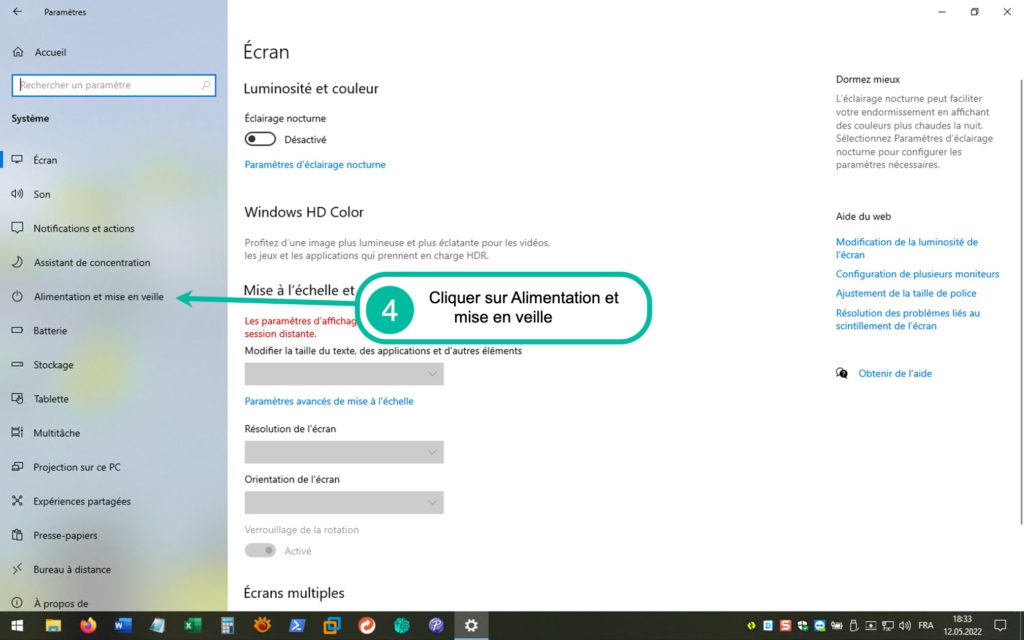Go to Notifications et actions section

click(84, 229)
